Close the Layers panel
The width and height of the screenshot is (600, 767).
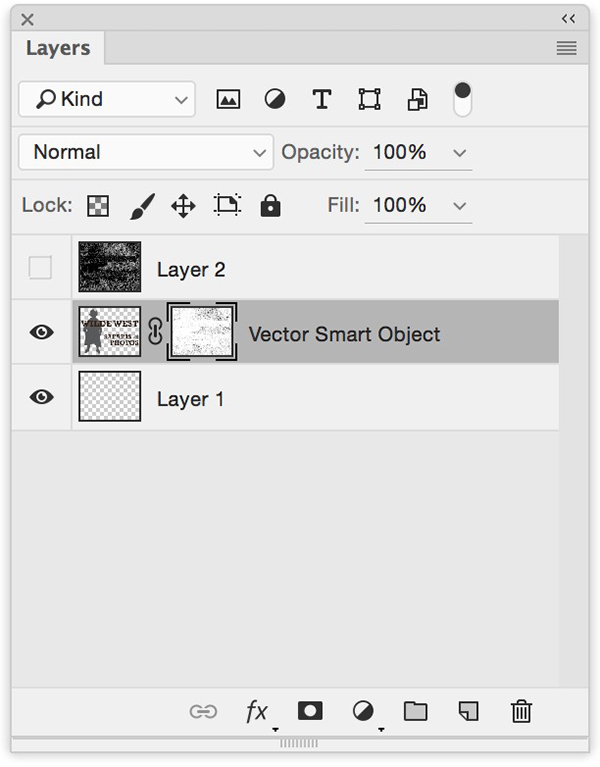[27, 20]
